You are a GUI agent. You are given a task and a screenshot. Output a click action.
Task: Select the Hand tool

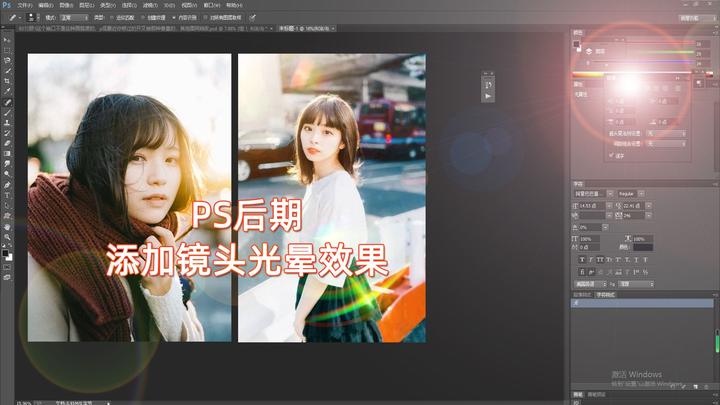click(7, 227)
